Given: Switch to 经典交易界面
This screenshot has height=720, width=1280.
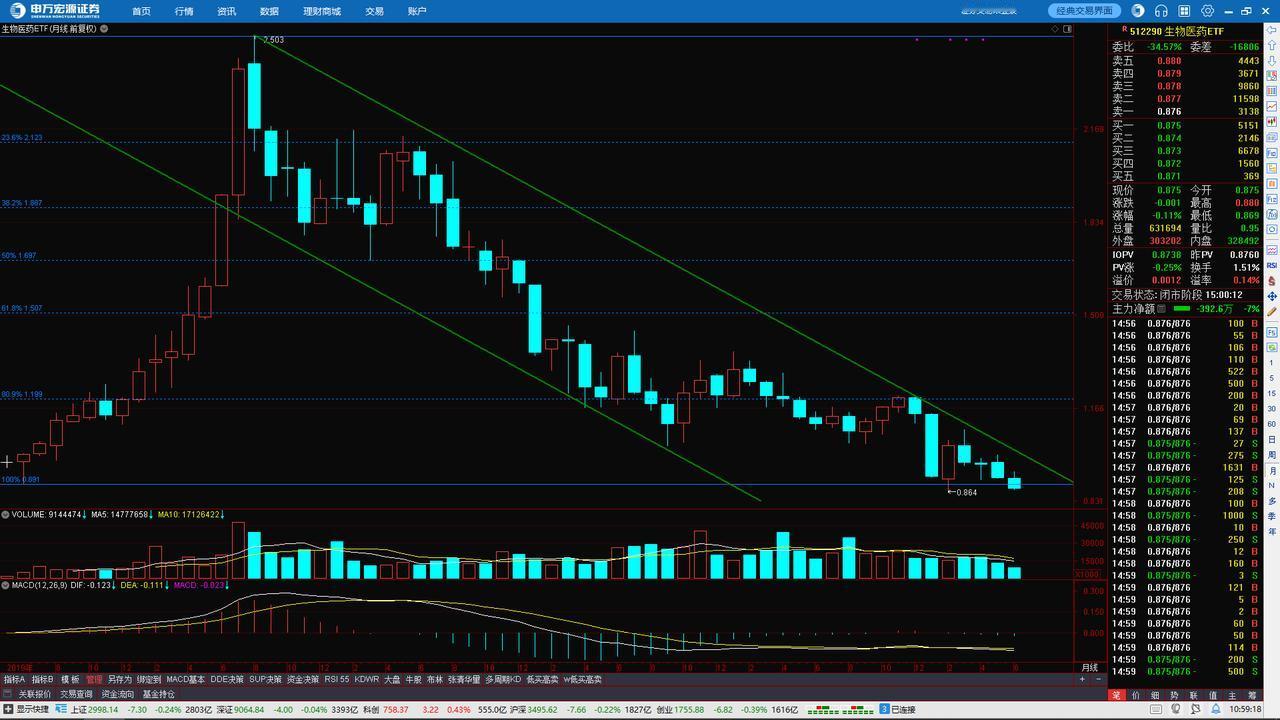Looking at the screenshot, I should coord(1085,11).
